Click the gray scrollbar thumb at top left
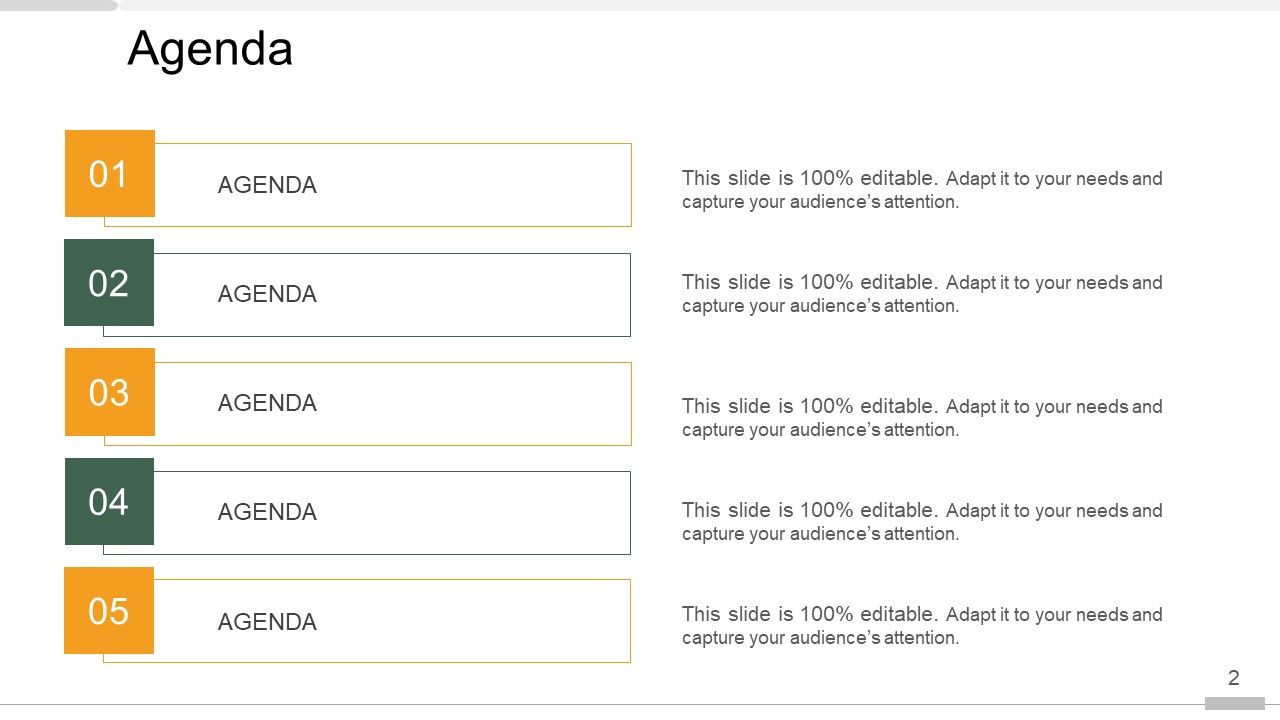1280x720 pixels. coord(58,5)
